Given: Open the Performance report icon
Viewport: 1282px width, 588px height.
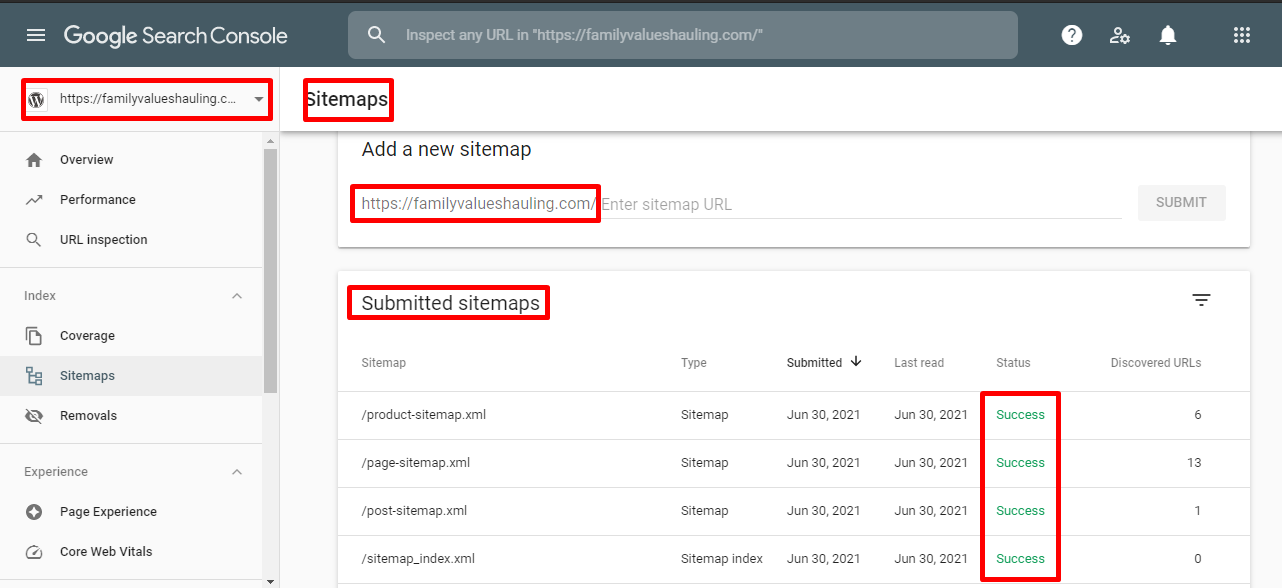Looking at the screenshot, I should click(x=33, y=199).
